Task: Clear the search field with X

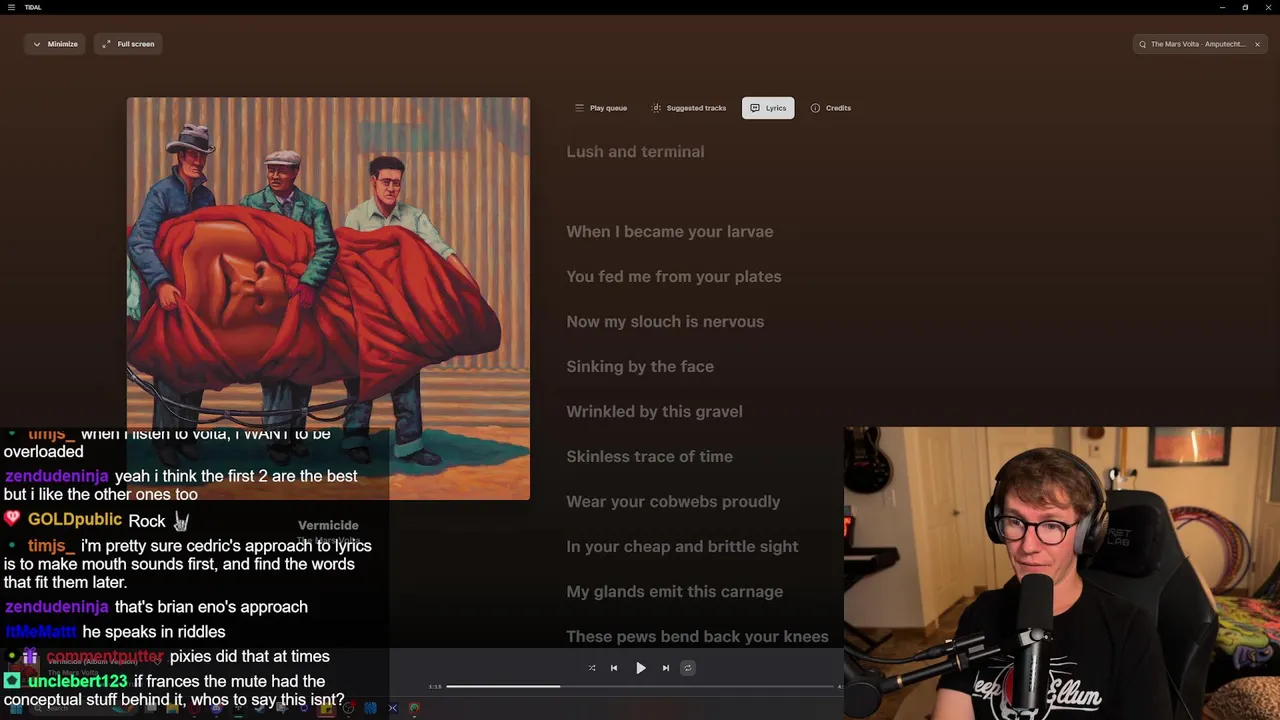Action: [x=1257, y=44]
